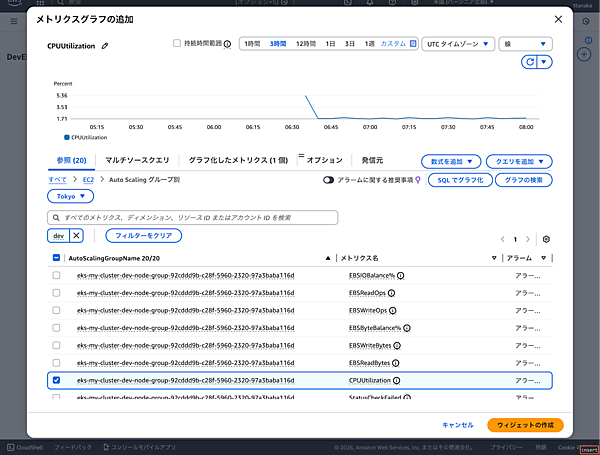Remove the dev filter tag
The image size is (600, 455).
76,236
